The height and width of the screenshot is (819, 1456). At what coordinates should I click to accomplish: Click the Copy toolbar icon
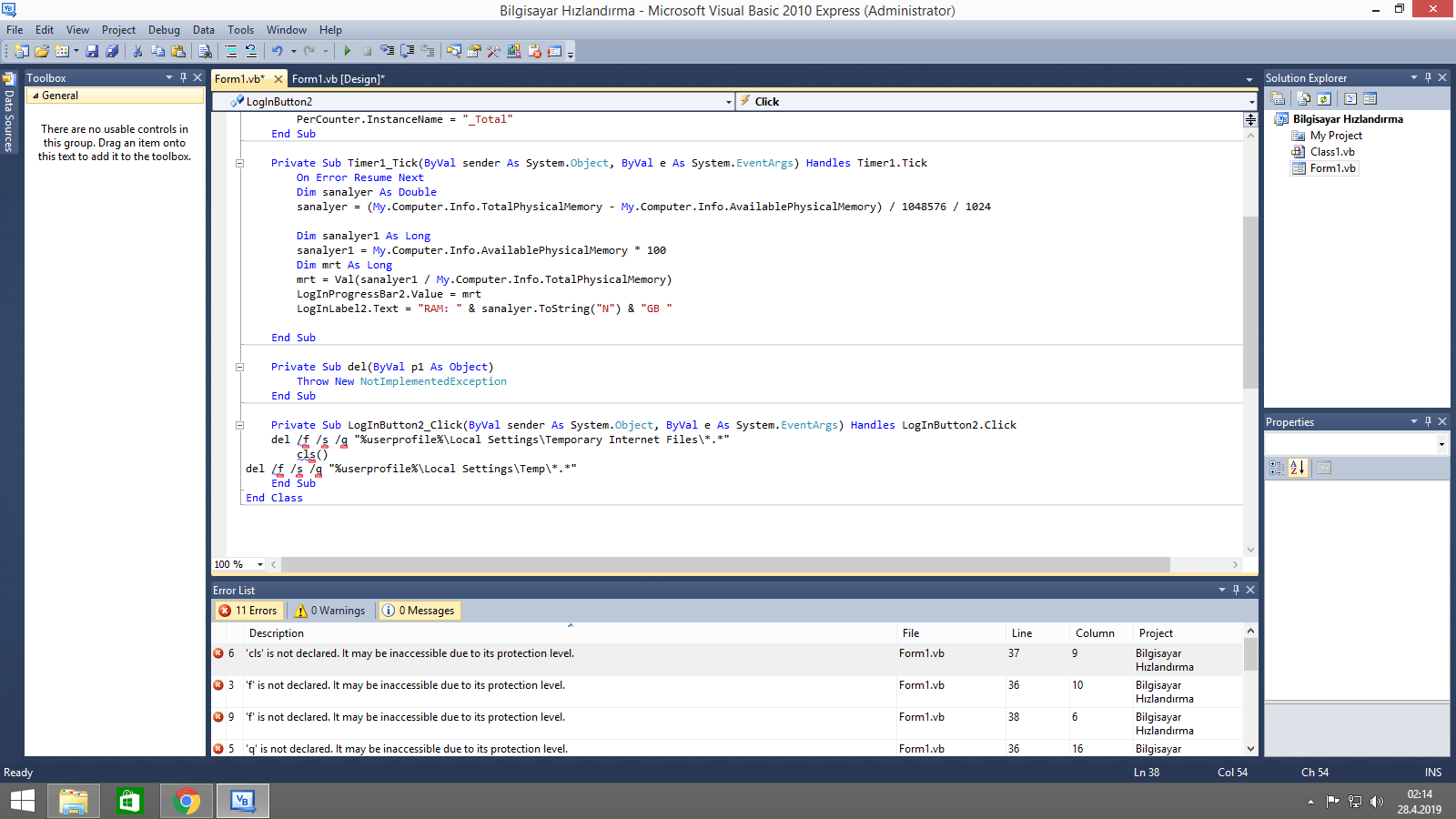157,51
